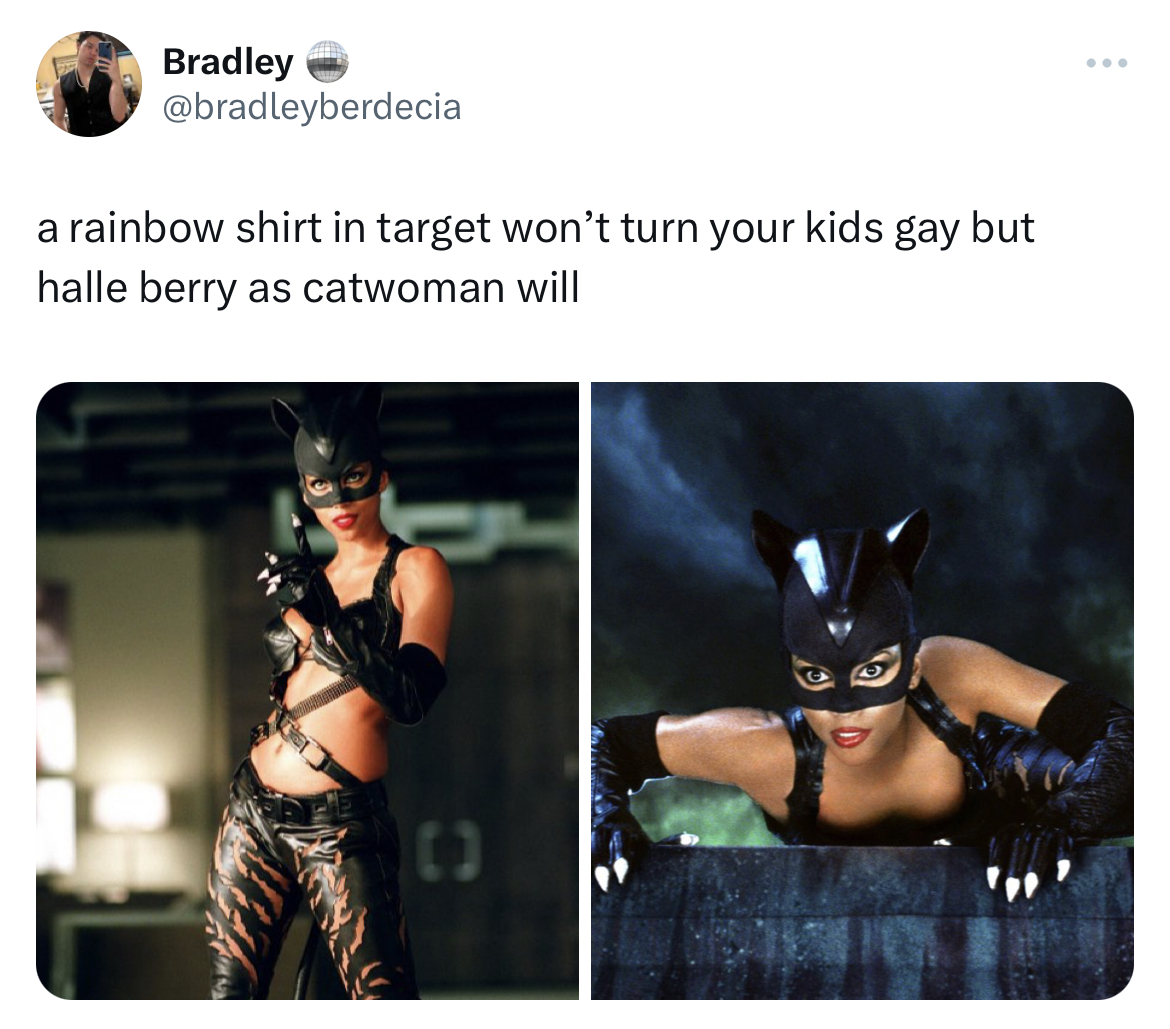Click the second line 'halle berry as catwoman will'
The width and height of the screenshot is (1170, 1029).
coord(308,288)
